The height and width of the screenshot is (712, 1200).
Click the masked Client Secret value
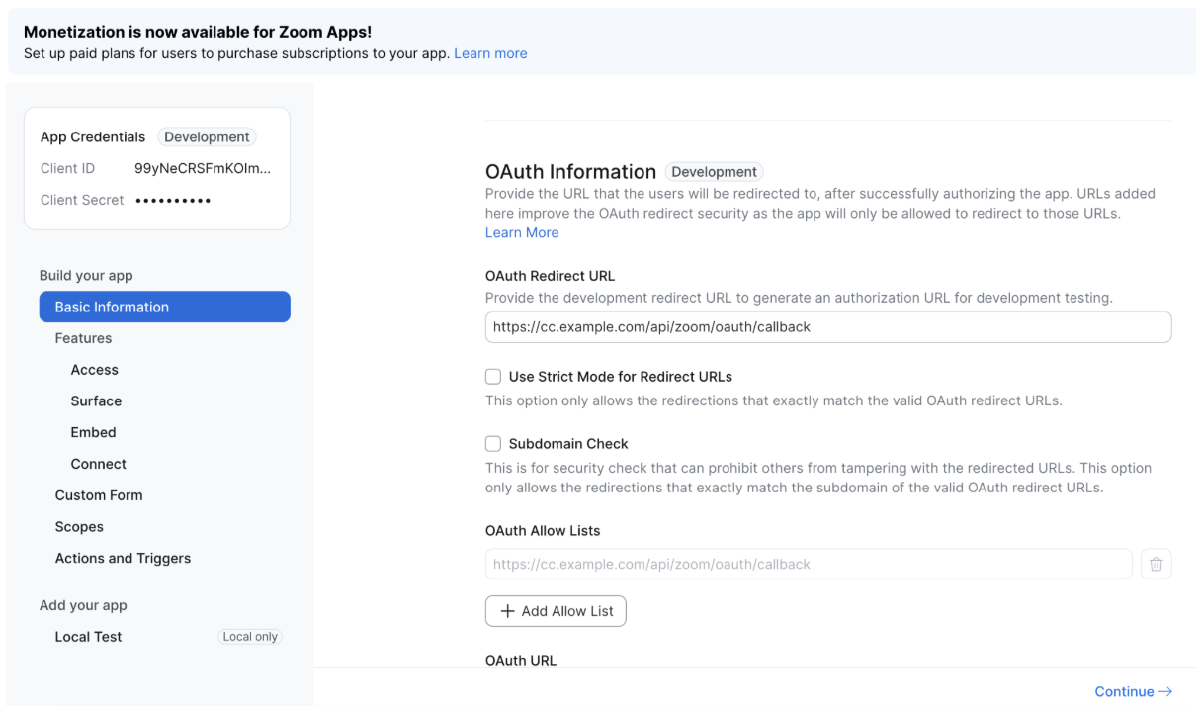coord(173,200)
